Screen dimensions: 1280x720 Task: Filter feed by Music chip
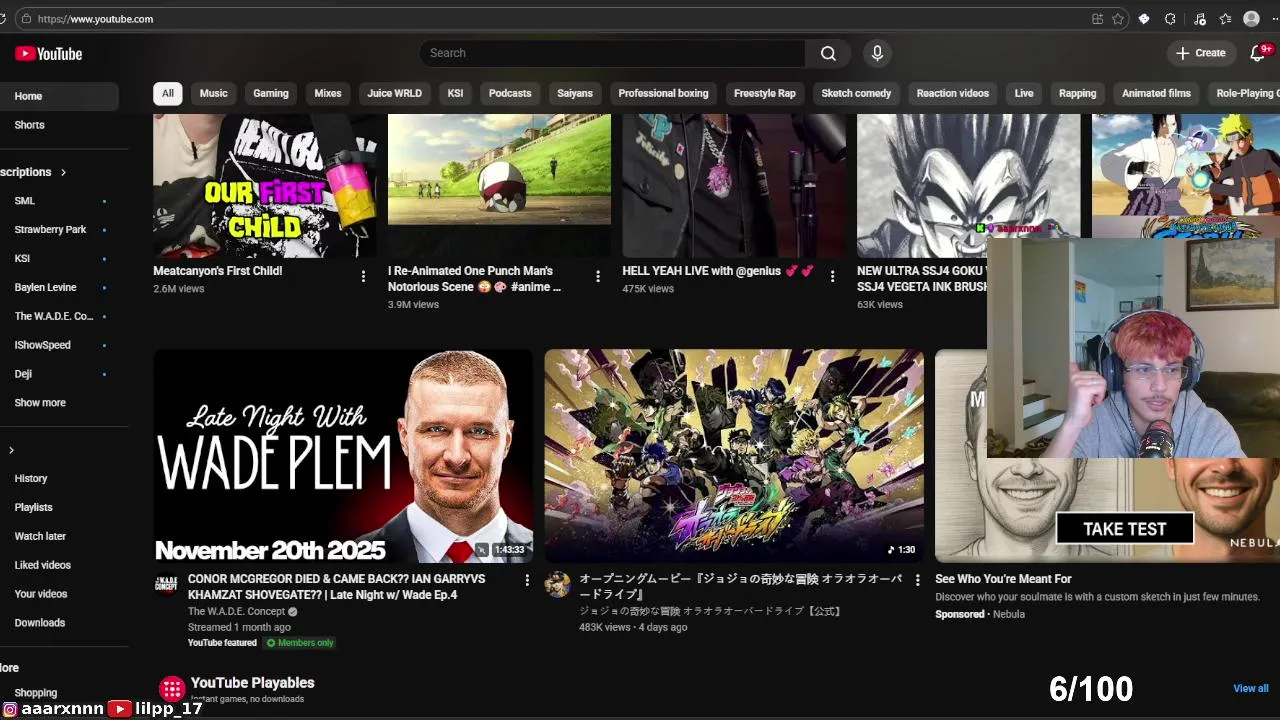point(213,93)
